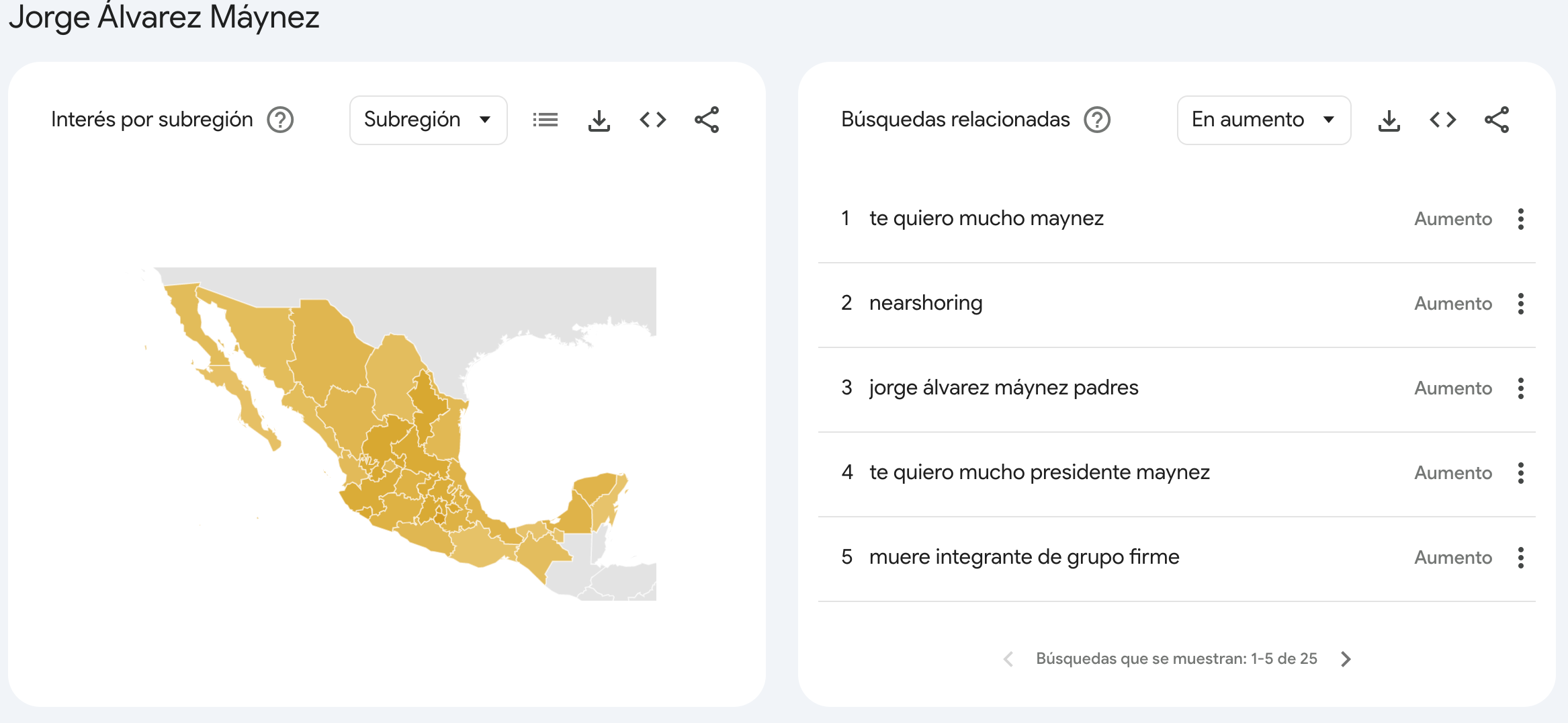The height and width of the screenshot is (723, 1568).
Task: Open options for muere integrante de grupo firme
Action: tap(1520, 558)
